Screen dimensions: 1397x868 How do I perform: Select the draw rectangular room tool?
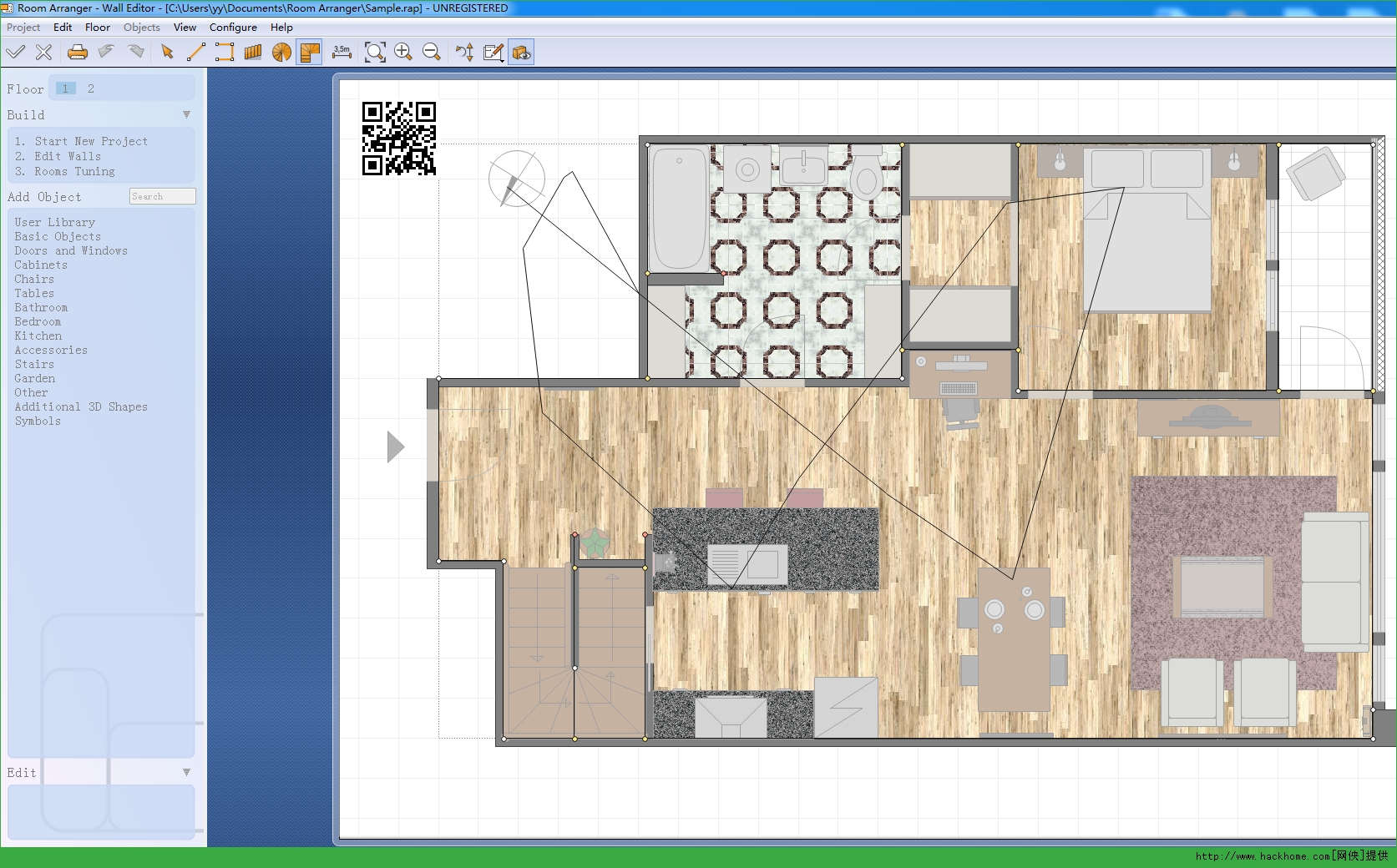click(224, 53)
